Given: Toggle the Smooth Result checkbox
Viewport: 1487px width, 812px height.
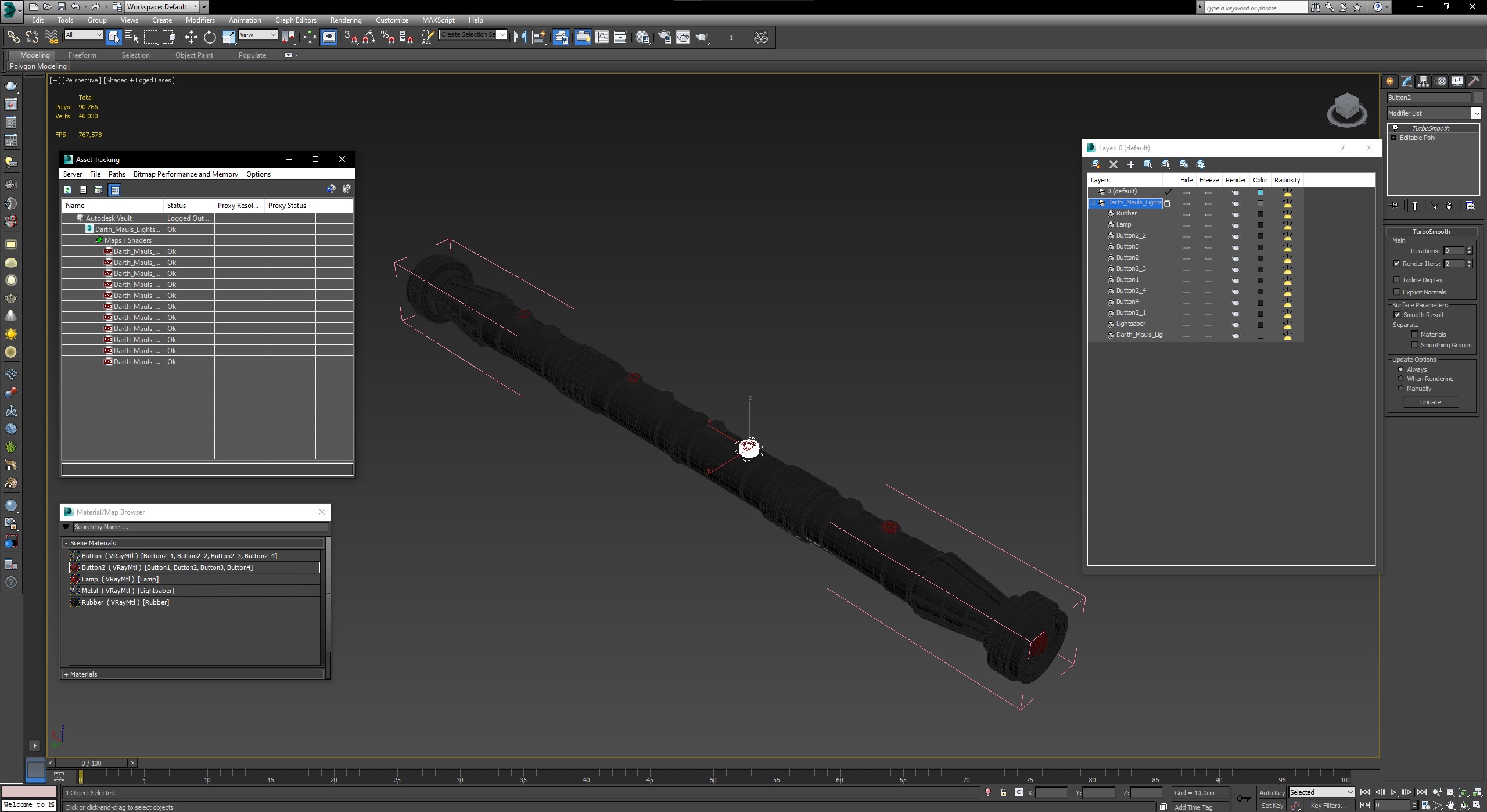Looking at the screenshot, I should click(1397, 315).
